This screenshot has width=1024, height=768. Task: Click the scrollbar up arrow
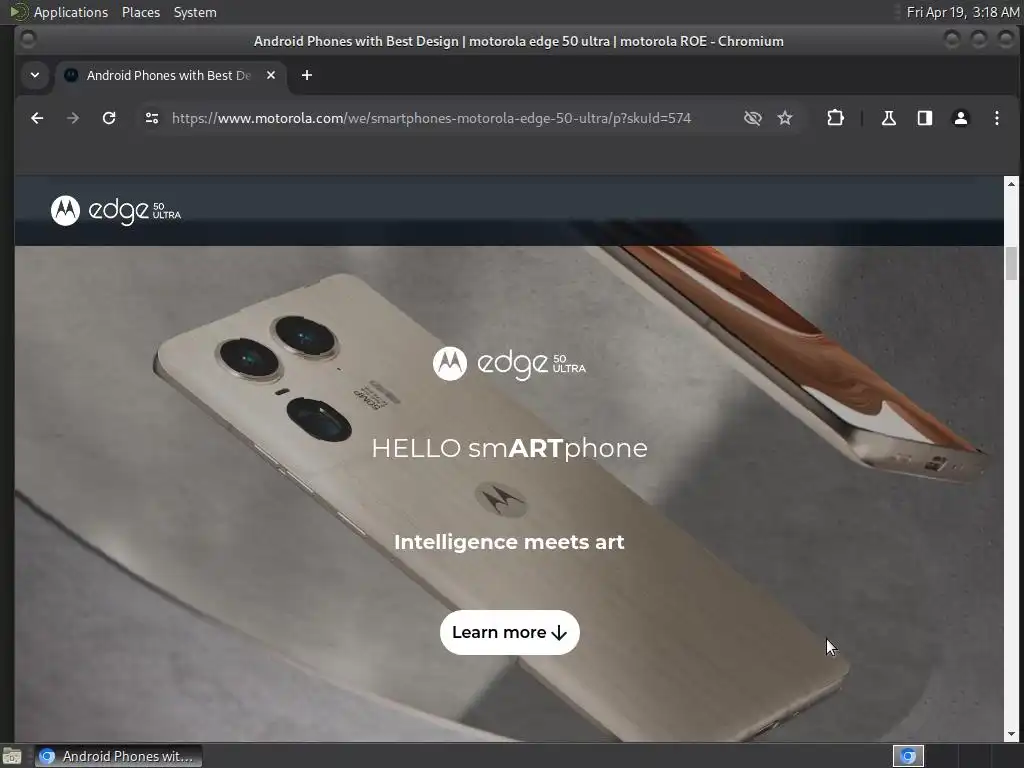tap(1012, 183)
